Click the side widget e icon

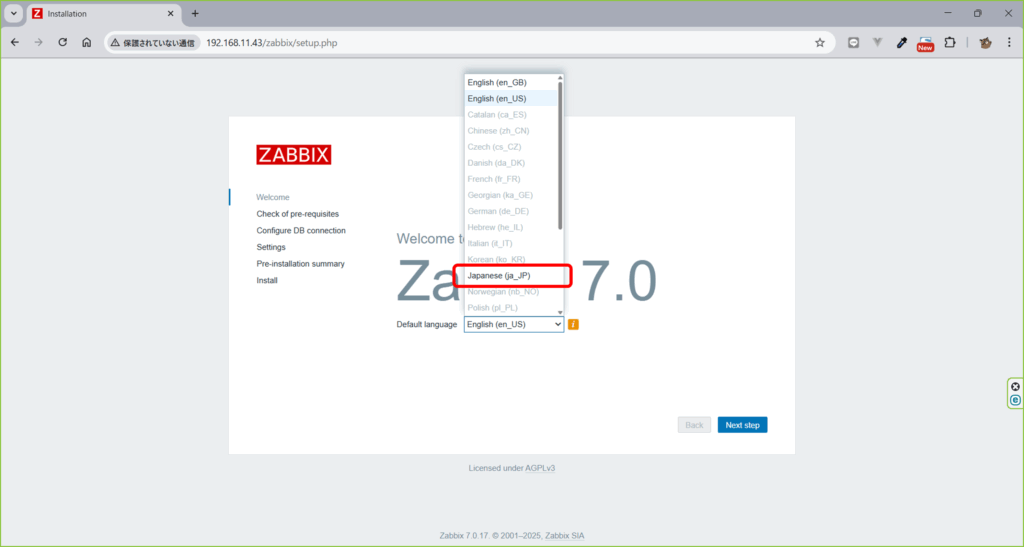[x=1015, y=399]
